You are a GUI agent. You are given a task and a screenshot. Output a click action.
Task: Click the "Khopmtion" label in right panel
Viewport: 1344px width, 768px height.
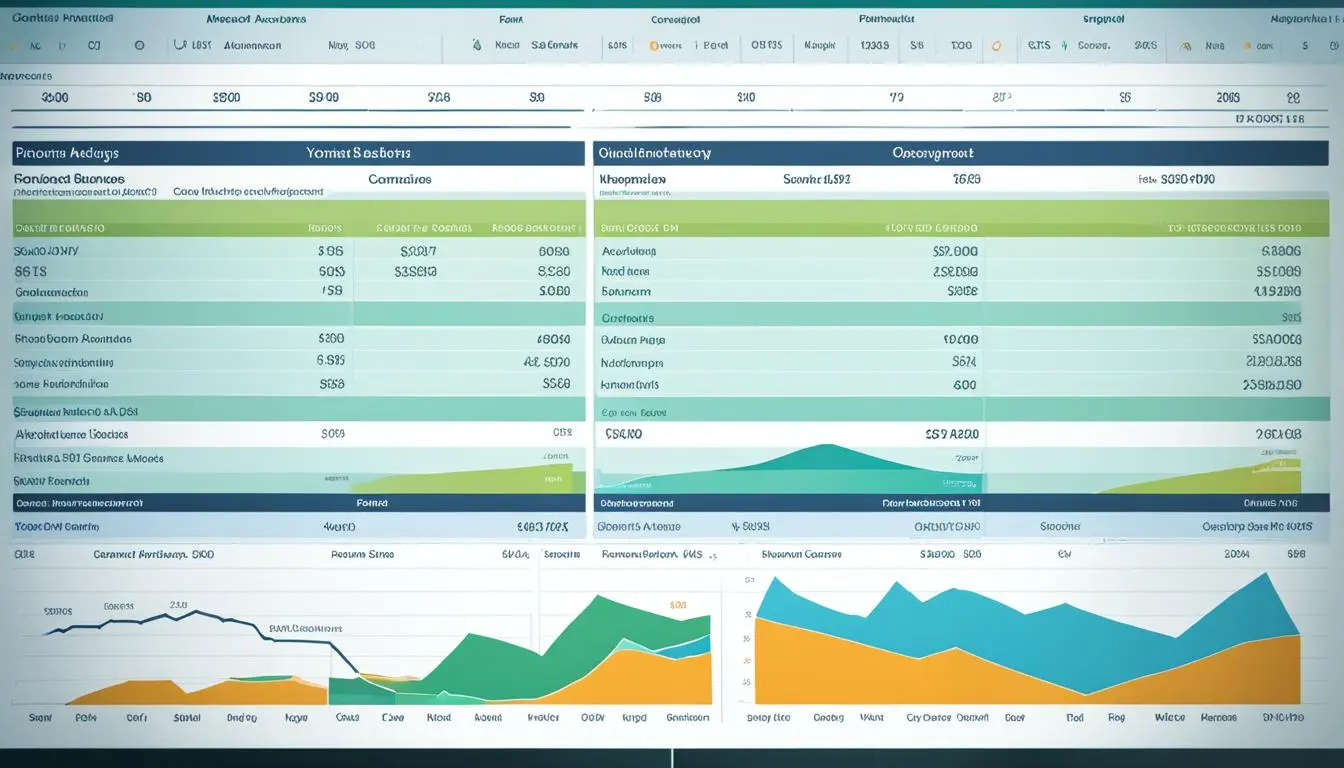632,180
